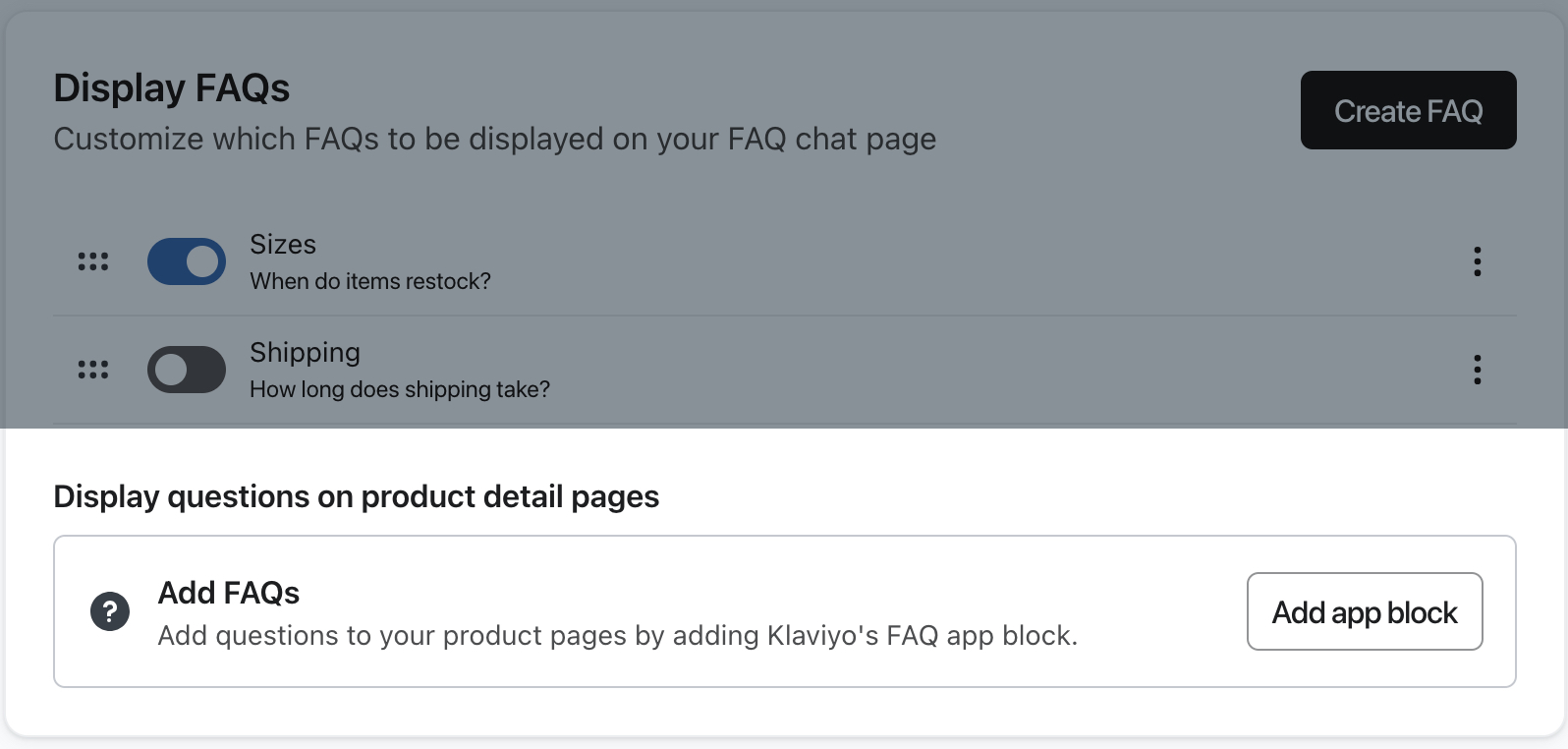Image resolution: width=1568 pixels, height=749 pixels.
Task: Click the word "chat" in the subtitle
Action: pyautogui.click(x=827, y=140)
